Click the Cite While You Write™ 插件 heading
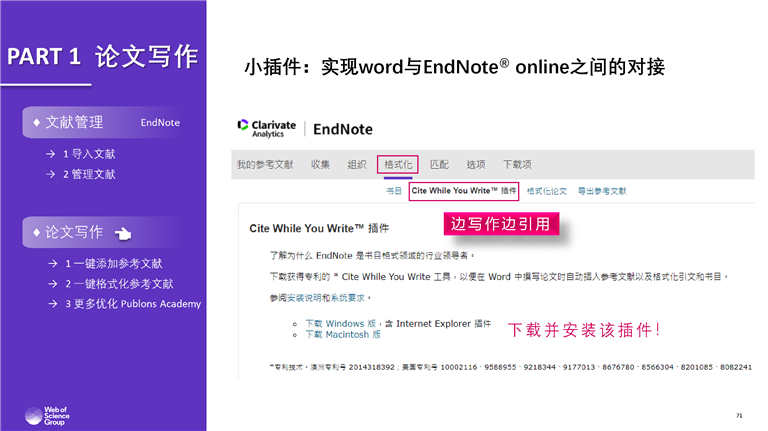This screenshot has height=431, width=768. point(319,228)
